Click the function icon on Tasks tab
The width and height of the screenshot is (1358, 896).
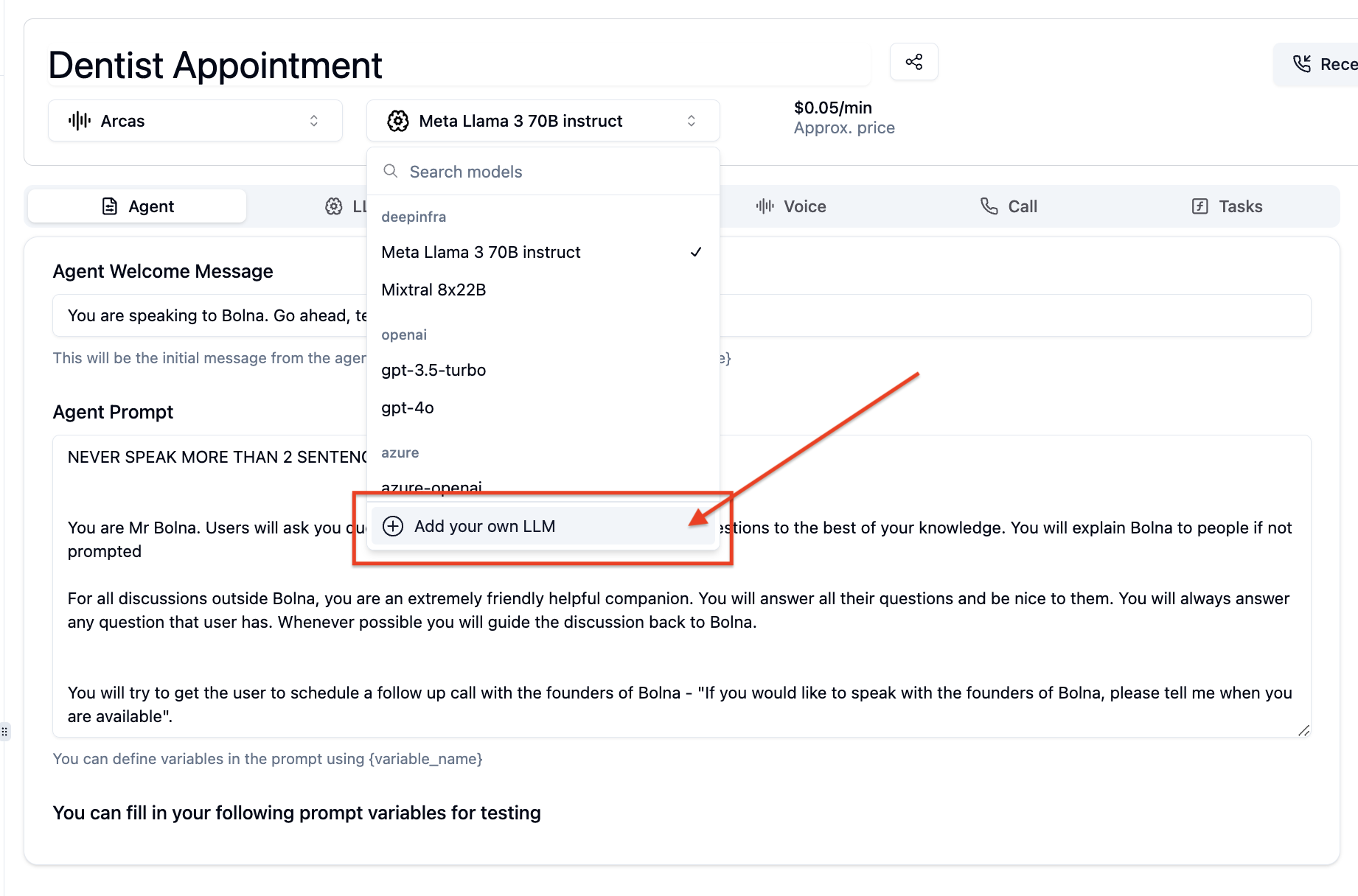1199,206
